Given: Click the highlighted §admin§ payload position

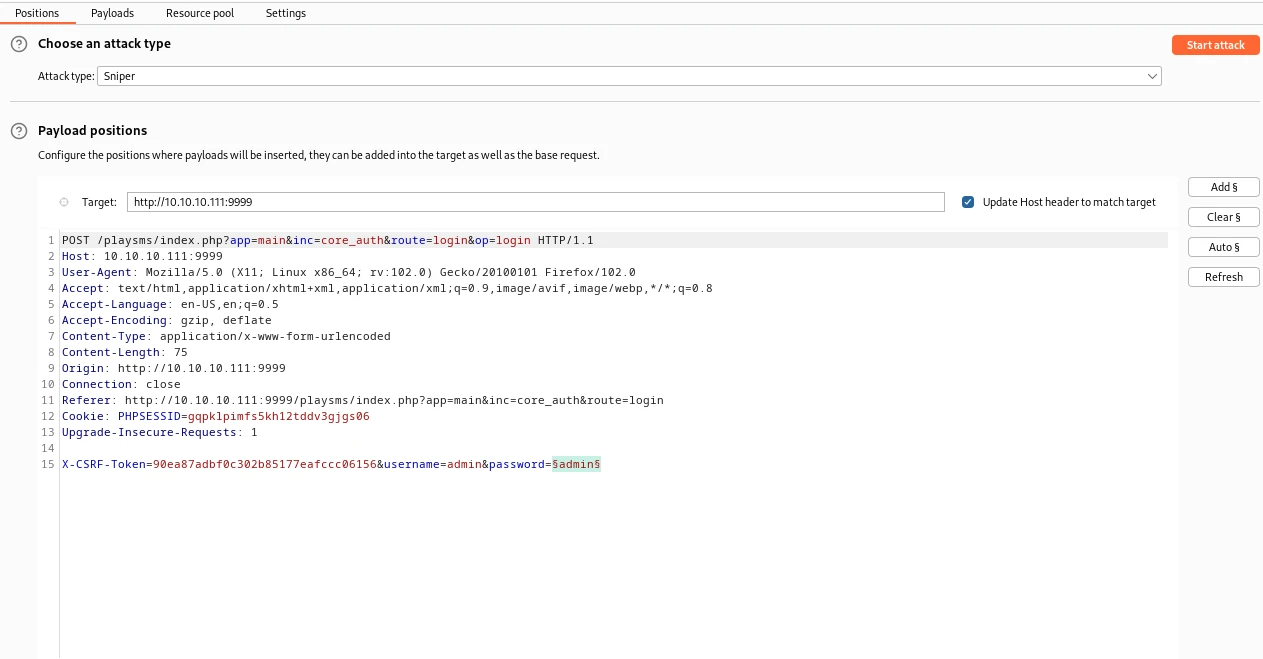Looking at the screenshot, I should [x=576, y=464].
